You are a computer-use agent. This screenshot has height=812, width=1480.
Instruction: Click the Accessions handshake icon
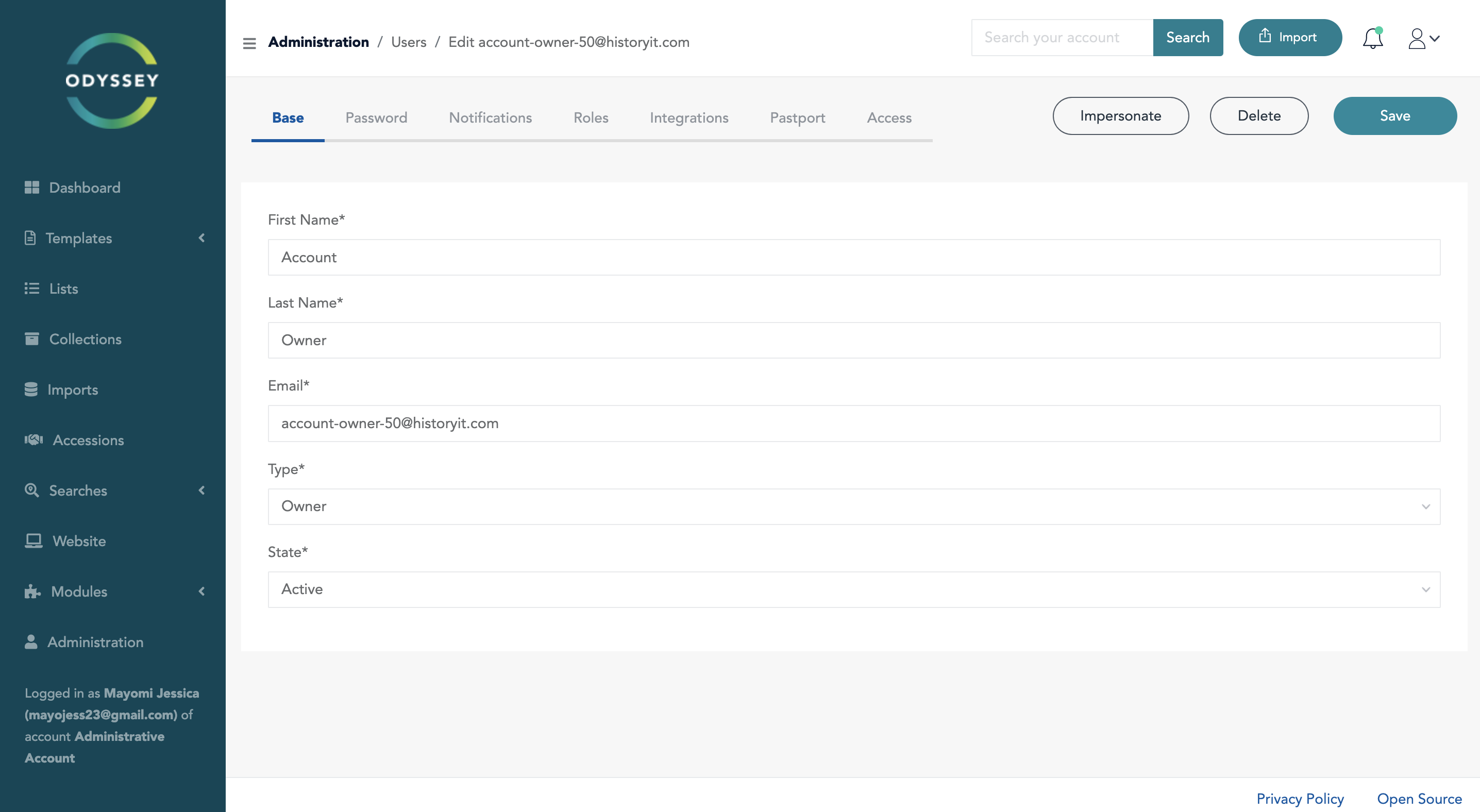[33, 440]
